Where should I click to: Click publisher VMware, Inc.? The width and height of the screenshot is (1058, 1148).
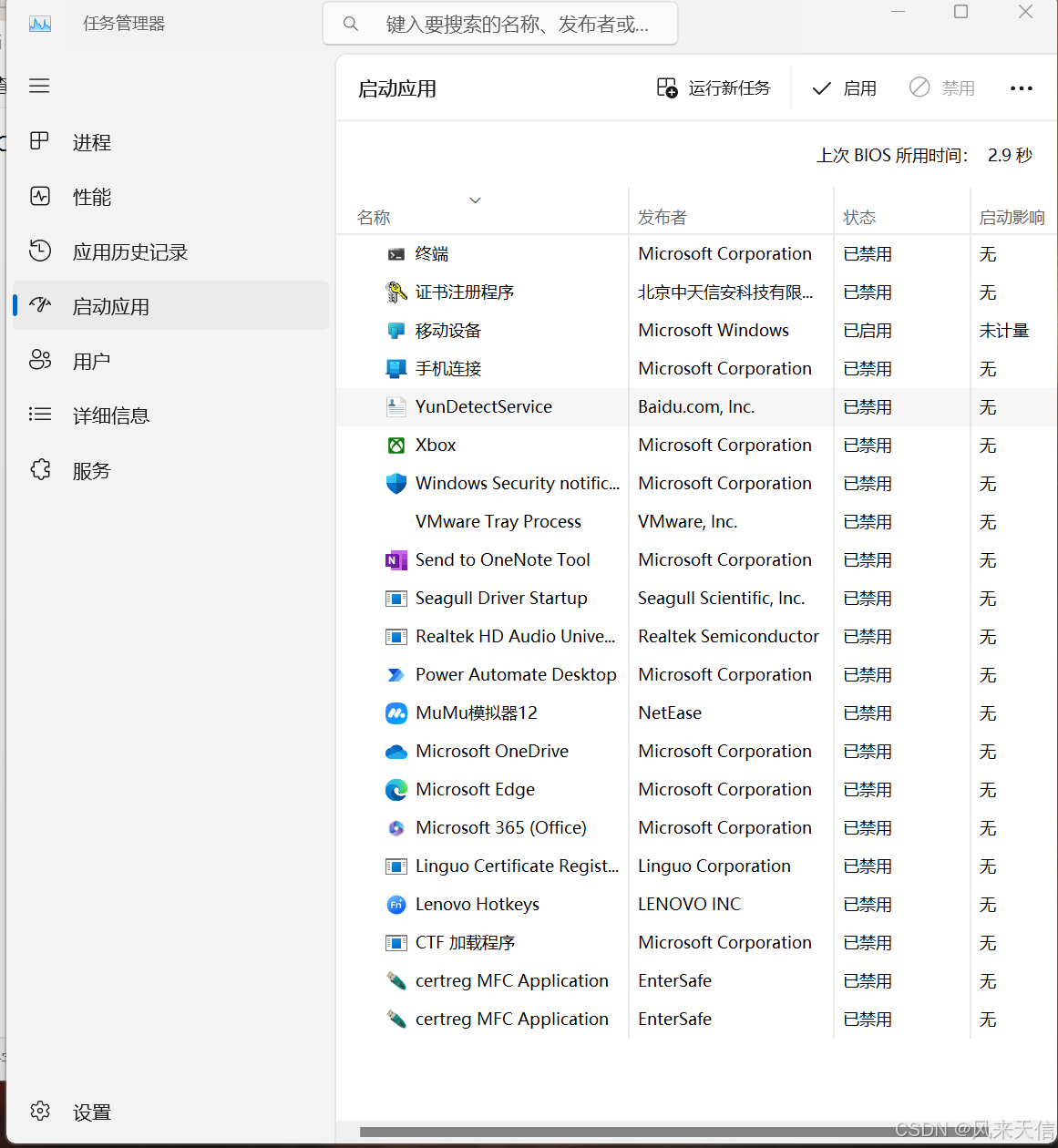point(688,522)
